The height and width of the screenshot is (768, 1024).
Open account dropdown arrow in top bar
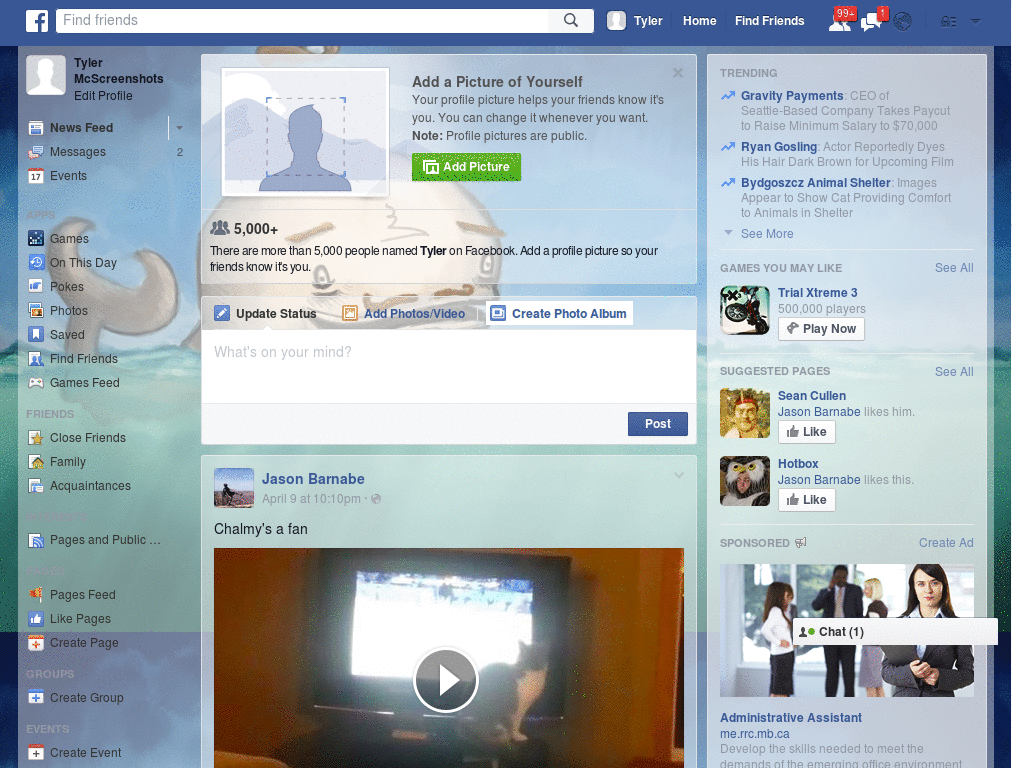coord(976,22)
